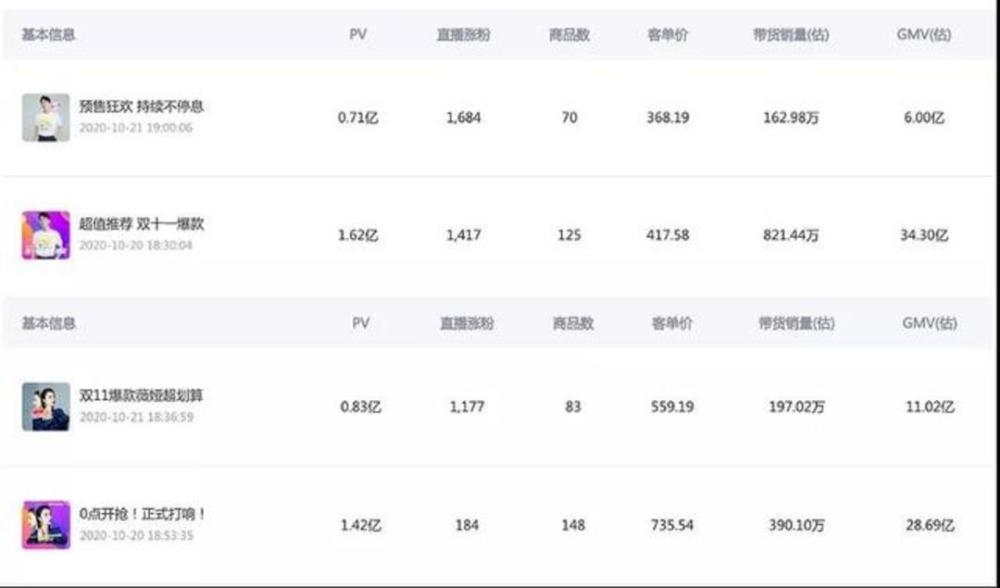Image resolution: width=1000 pixels, height=588 pixels.
Task: Sort by 商品数 in top header
Action: [x=570, y=34]
